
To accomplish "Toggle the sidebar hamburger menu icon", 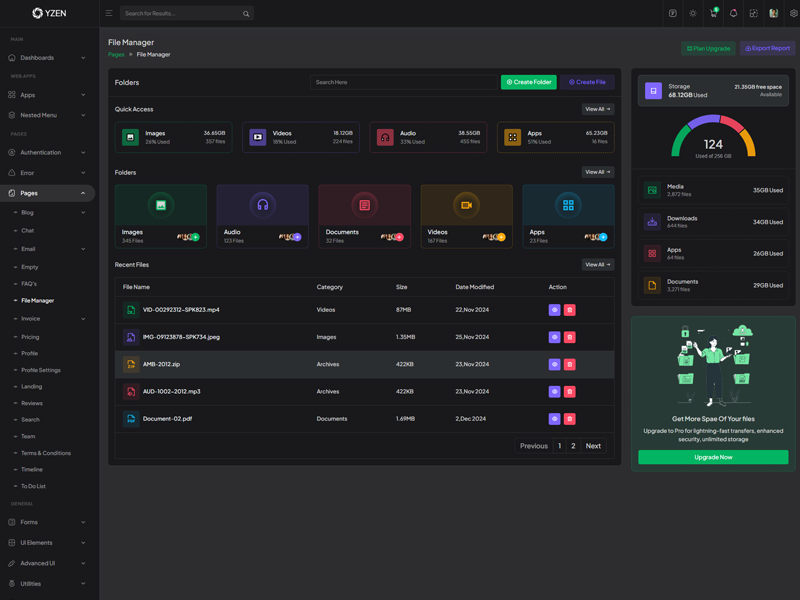I will [x=109, y=14].
